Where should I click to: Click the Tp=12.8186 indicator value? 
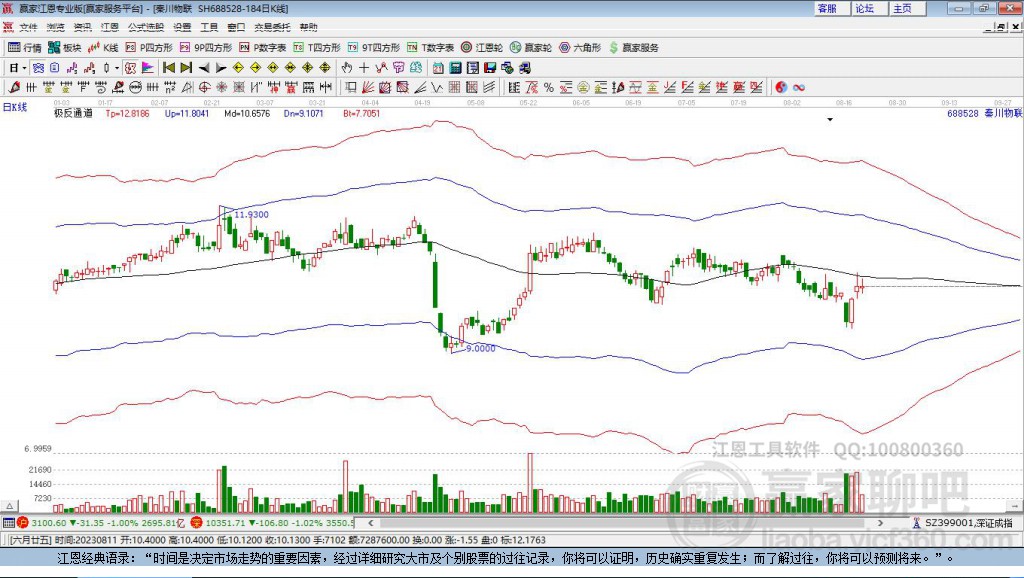(127, 113)
